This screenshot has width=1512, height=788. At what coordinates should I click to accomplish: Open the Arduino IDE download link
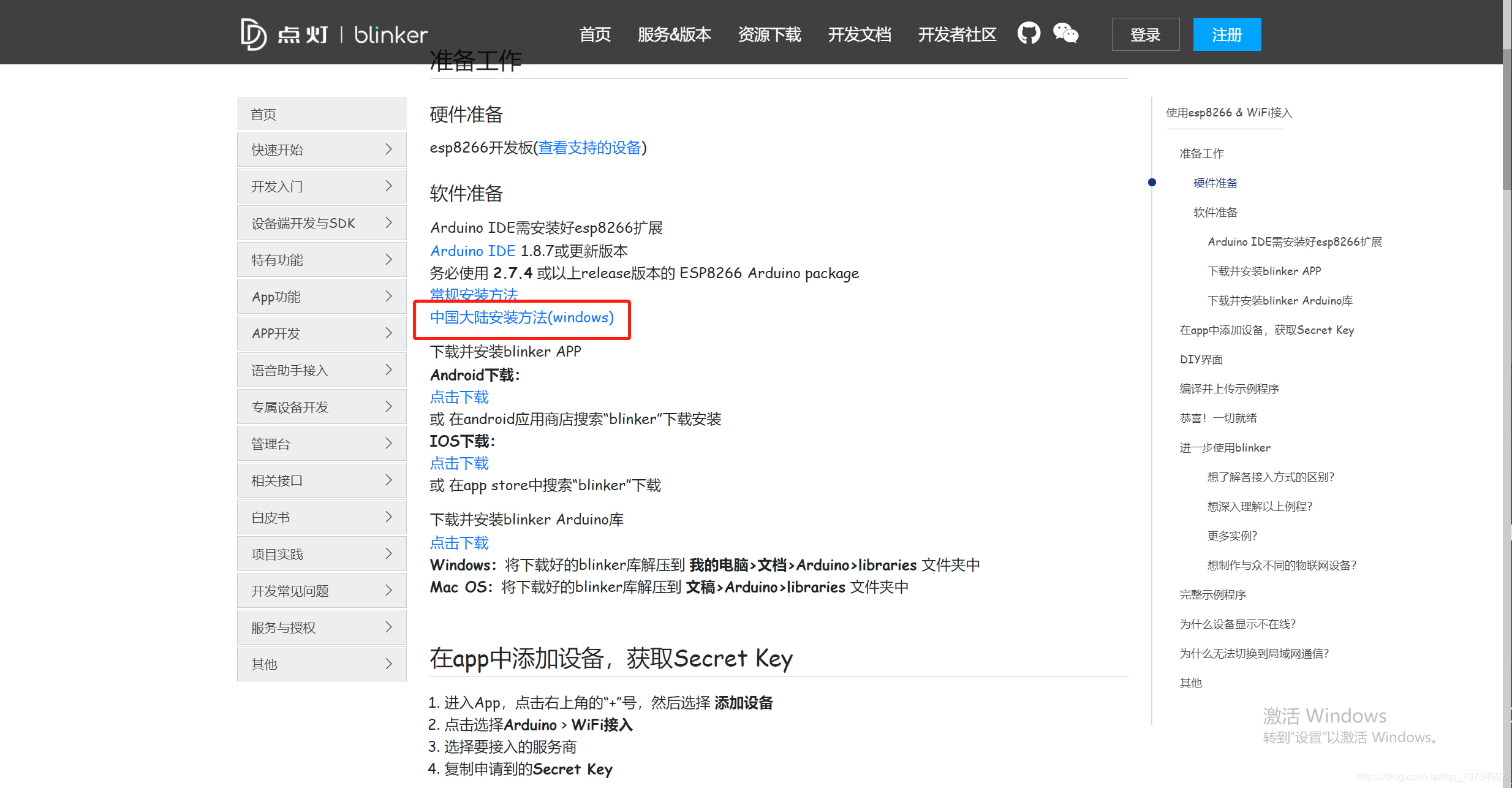[472, 251]
